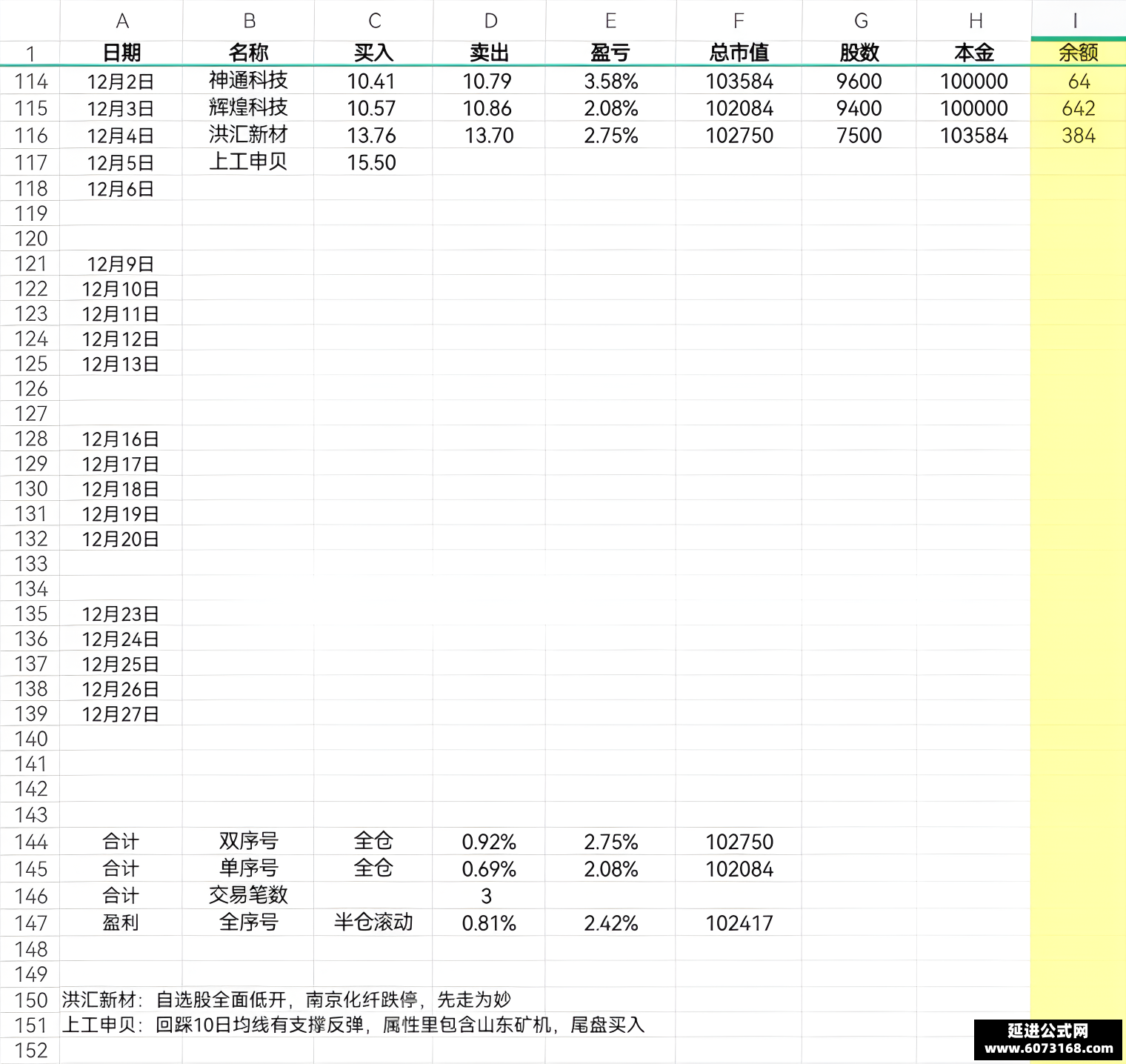Screen dimensions: 1126x1064
Task: Click the 12月6日 date cell
Action: pyautogui.click(x=121, y=188)
